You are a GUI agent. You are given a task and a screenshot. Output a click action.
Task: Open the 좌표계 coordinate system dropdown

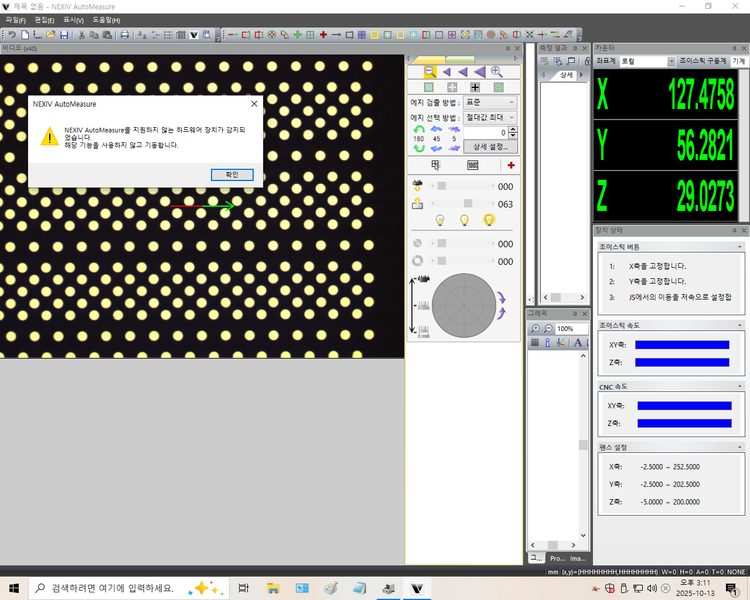pos(646,61)
